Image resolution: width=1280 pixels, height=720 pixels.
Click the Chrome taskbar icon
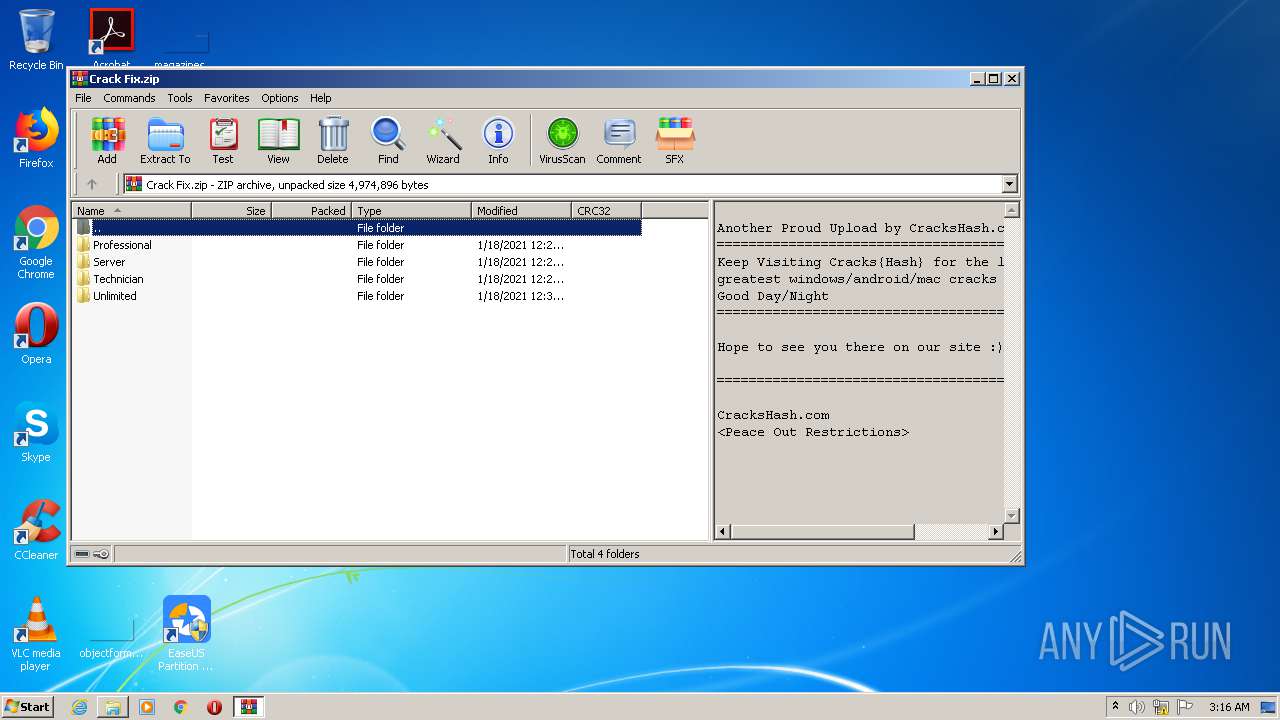click(x=181, y=707)
